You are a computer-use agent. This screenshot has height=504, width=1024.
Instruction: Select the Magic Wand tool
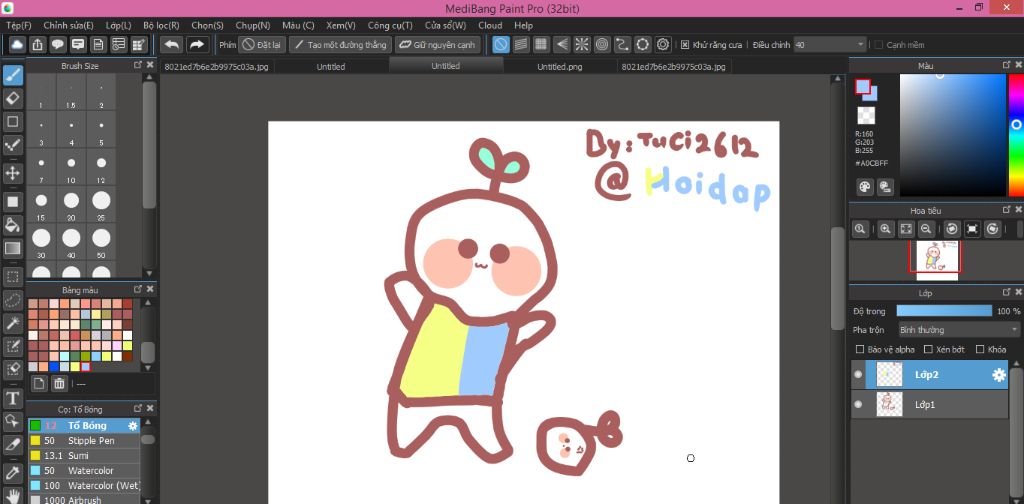[12, 323]
